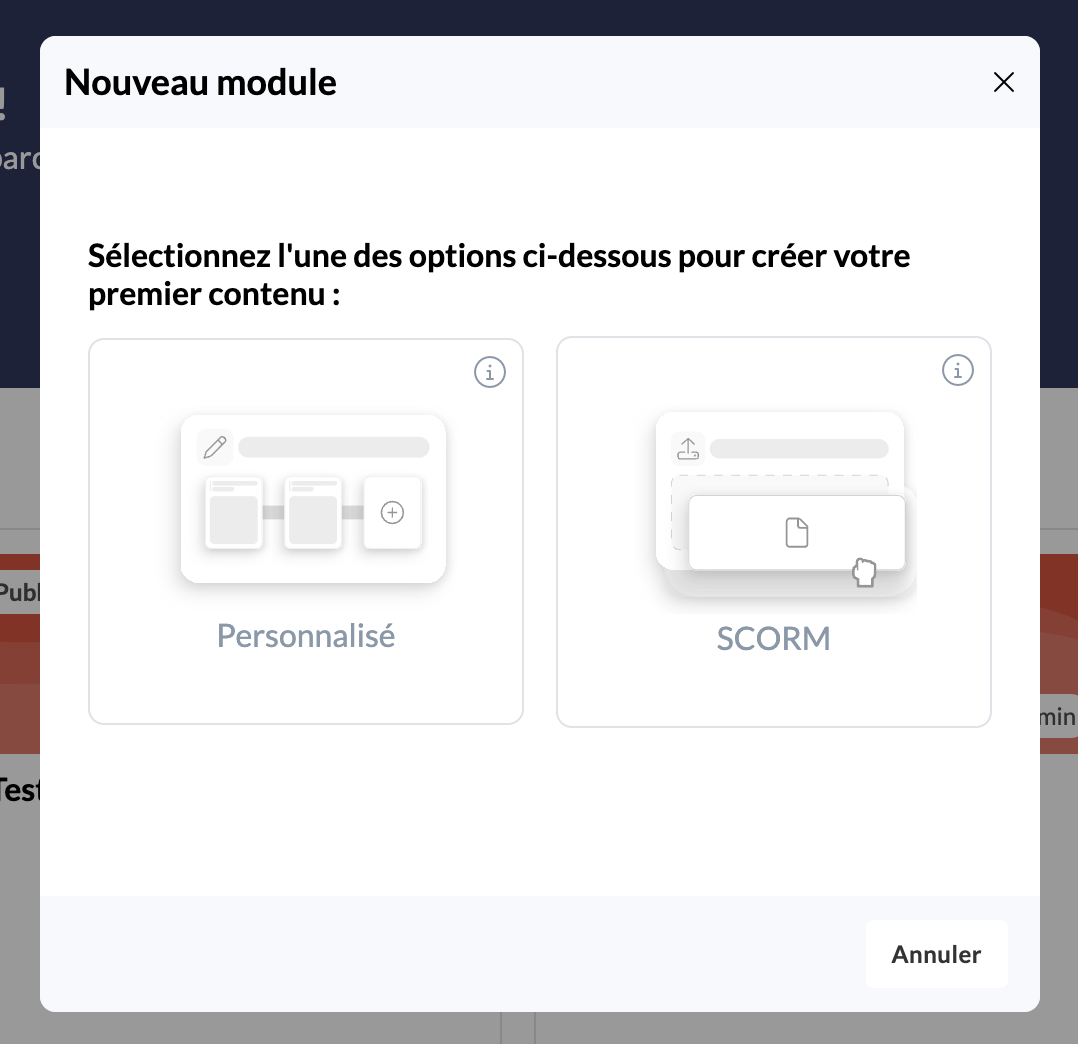Image resolution: width=1078 pixels, height=1044 pixels.
Task: Click the first page block in the Personnalisé illustration
Action: click(234, 513)
